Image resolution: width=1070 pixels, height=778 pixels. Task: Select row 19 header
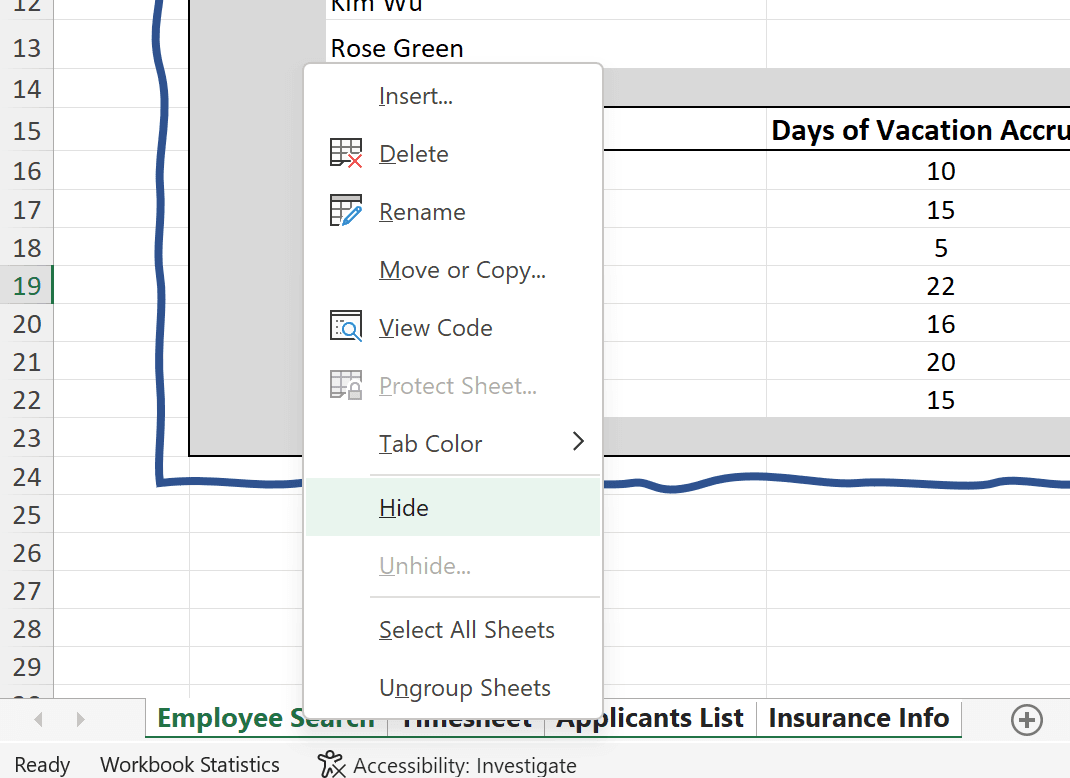[27, 286]
